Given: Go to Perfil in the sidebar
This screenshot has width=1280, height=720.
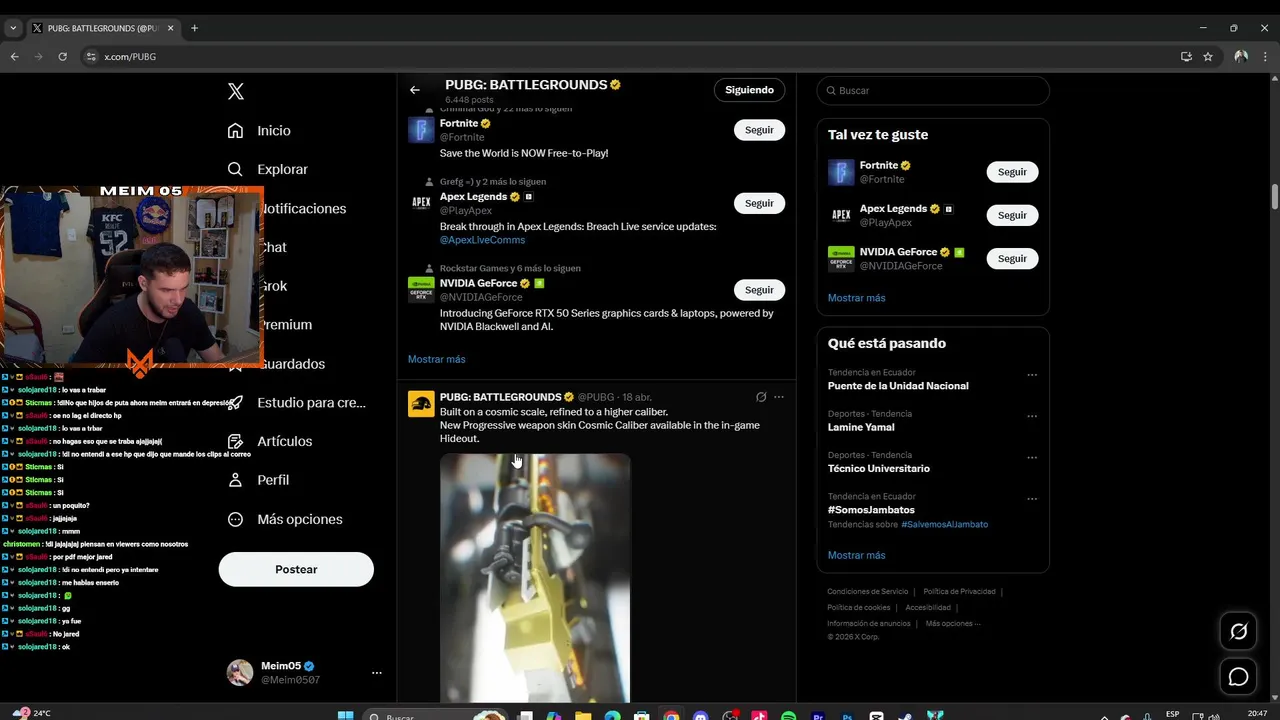Looking at the screenshot, I should 258,480.
